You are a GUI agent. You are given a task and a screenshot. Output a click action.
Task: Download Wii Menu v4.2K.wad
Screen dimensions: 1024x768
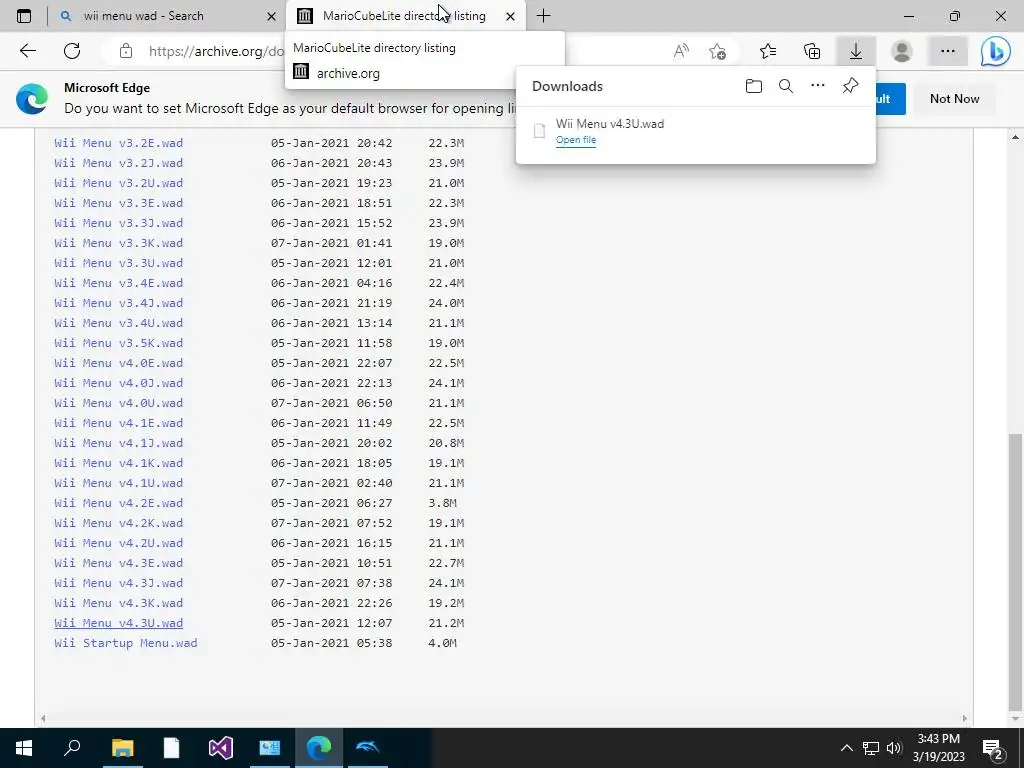119,523
